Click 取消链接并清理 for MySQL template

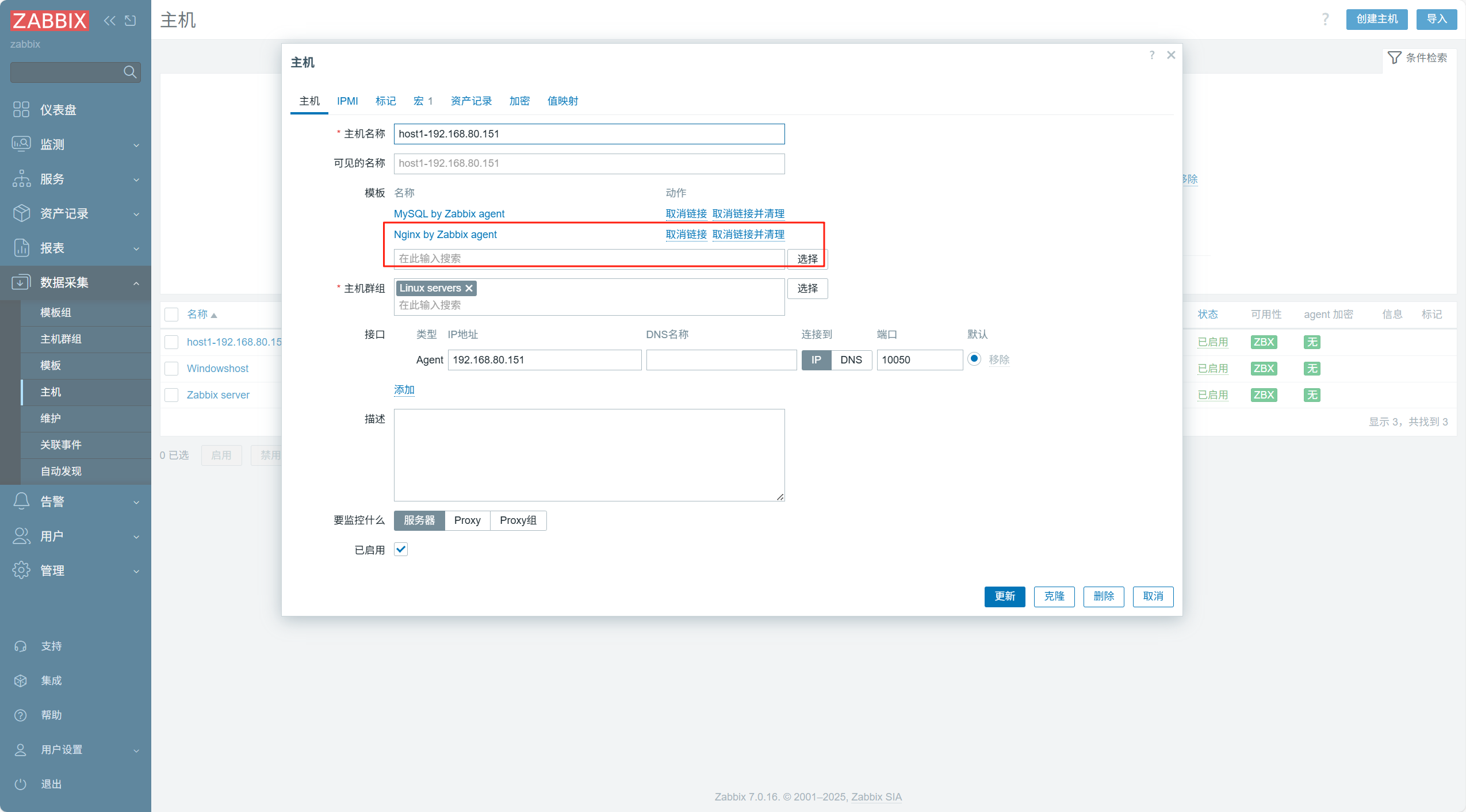coord(748,213)
